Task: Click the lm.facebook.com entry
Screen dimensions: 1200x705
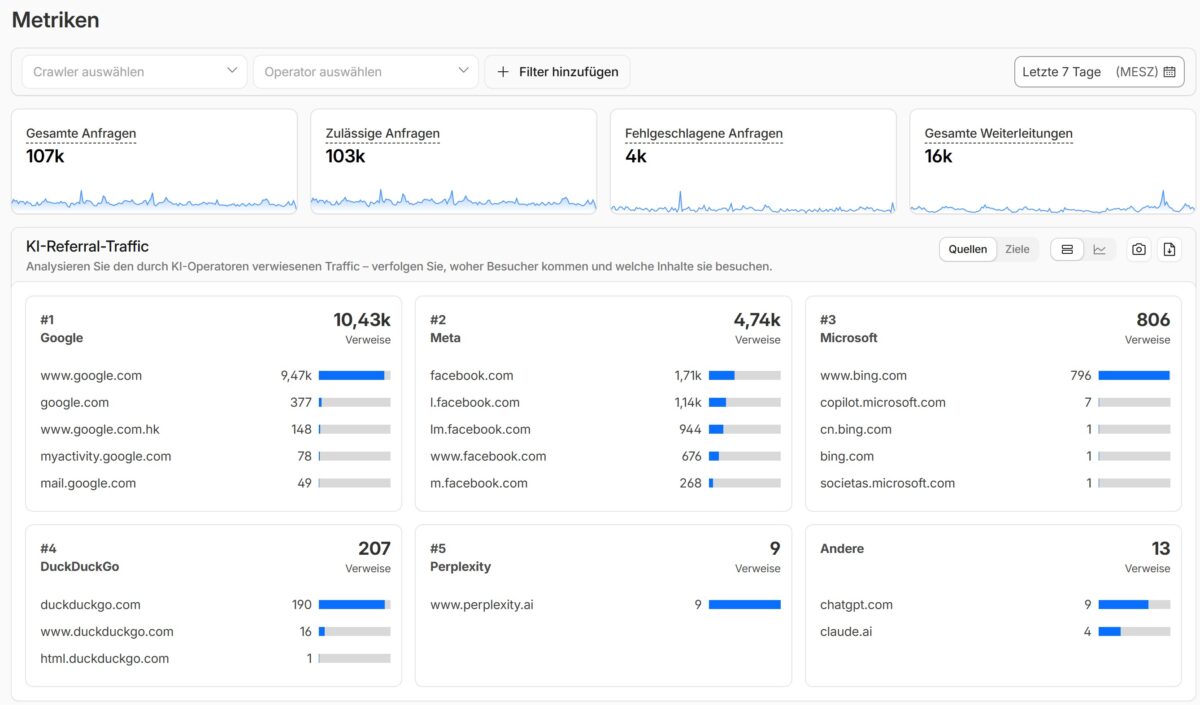Action: click(480, 429)
